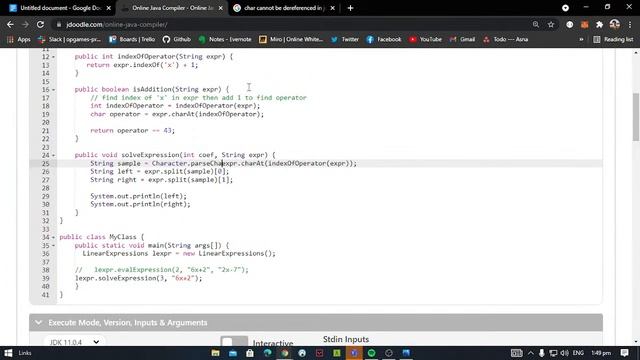This screenshot has width=640, height=360.
Task: Switch to char cannot be dereferenced tab
Action: (284, 8)
